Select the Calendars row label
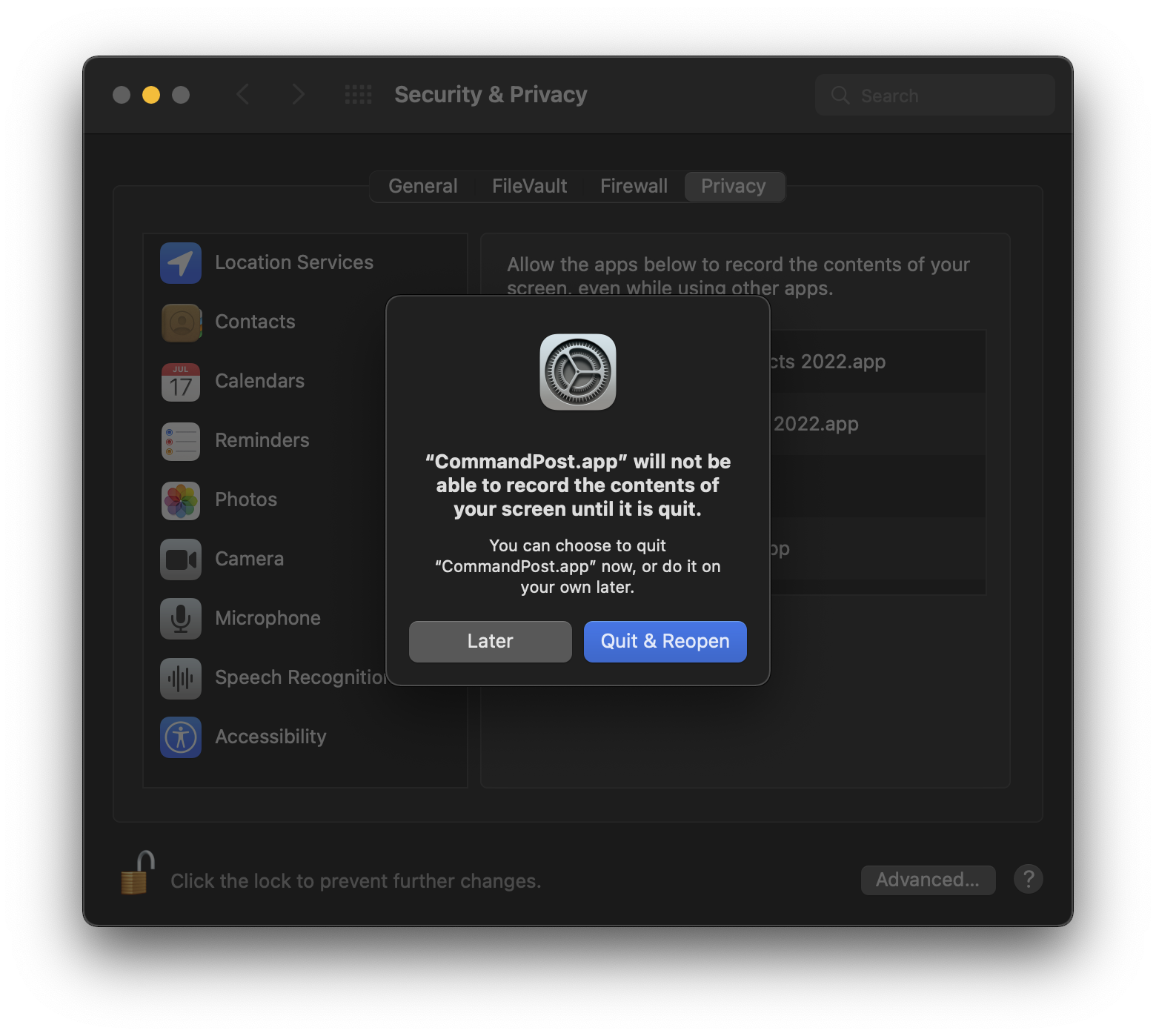This screenshot has height=1036, width=1156. (x=259, y=382)
